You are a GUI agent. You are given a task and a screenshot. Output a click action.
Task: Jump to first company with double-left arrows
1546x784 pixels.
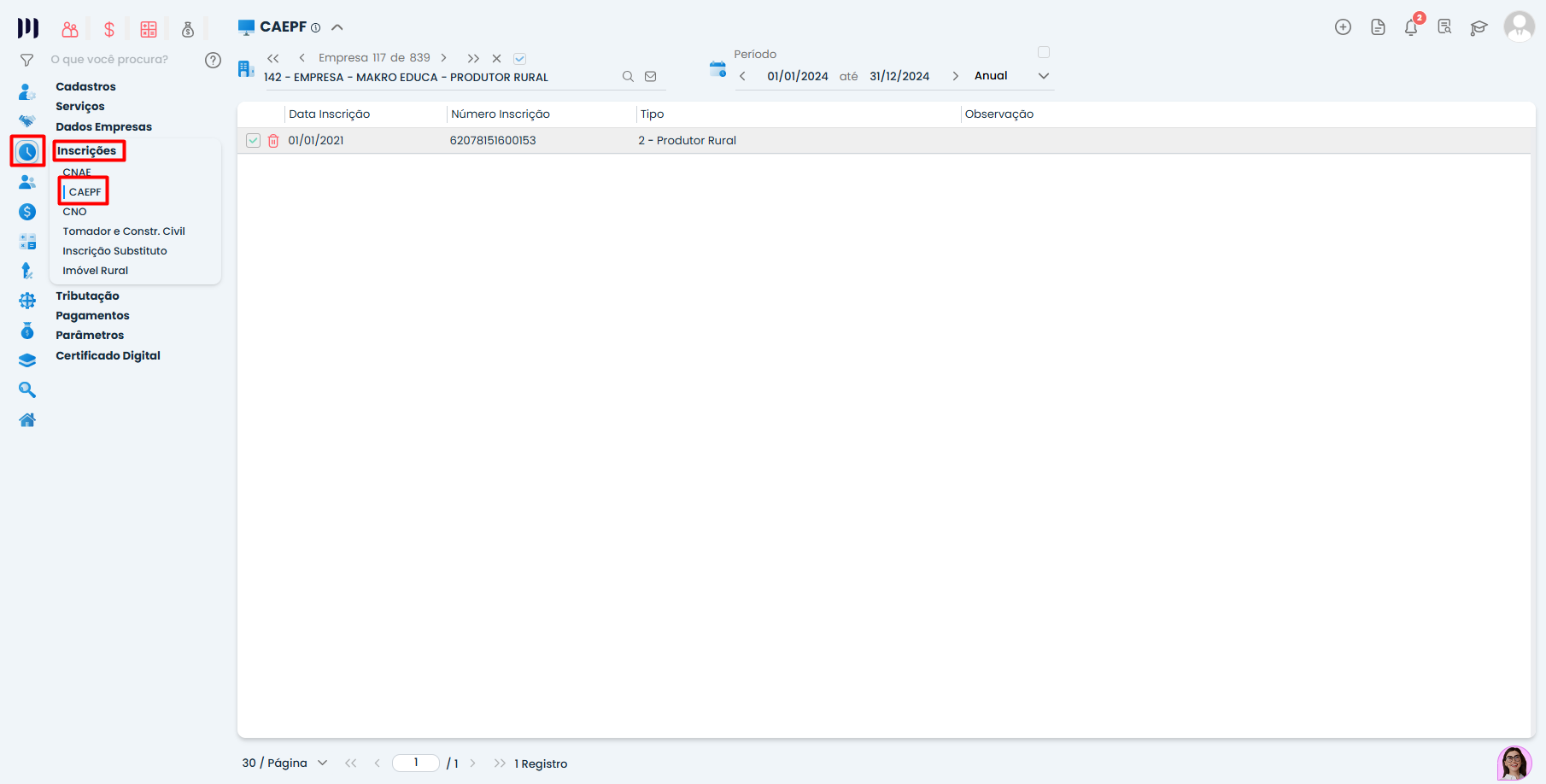[273, 58]
